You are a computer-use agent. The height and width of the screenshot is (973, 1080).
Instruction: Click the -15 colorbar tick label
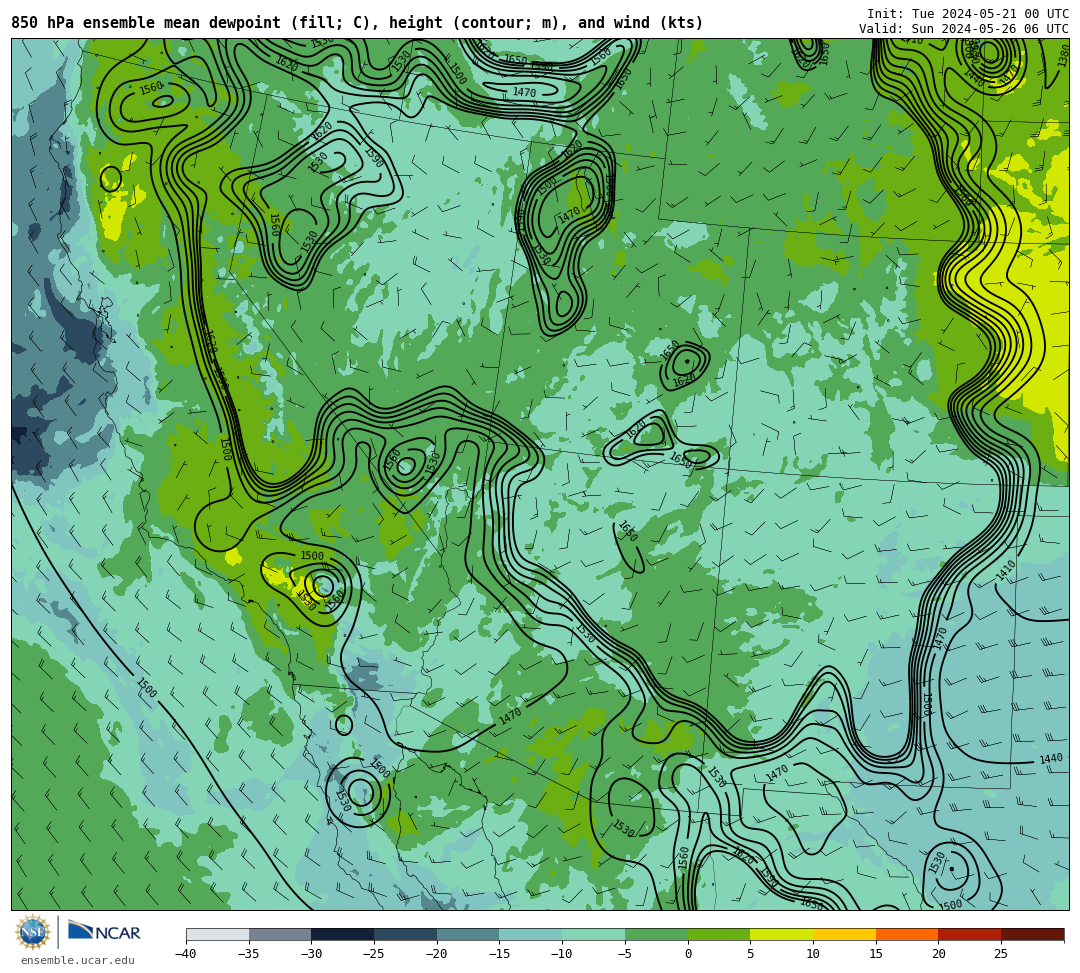point(499,954)
